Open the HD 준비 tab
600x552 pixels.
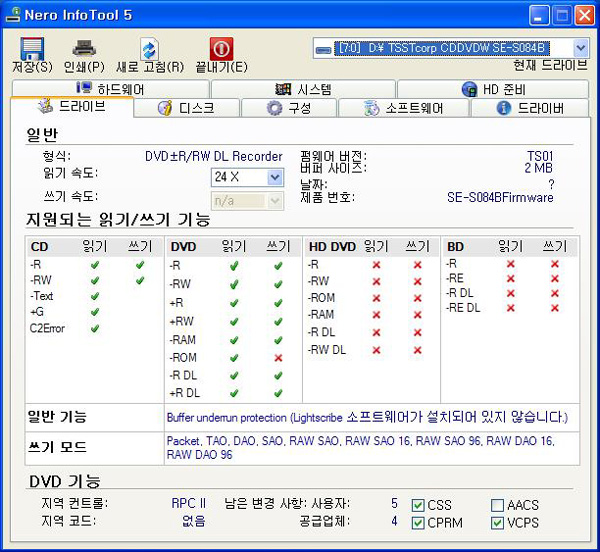[x=493, y=89]
